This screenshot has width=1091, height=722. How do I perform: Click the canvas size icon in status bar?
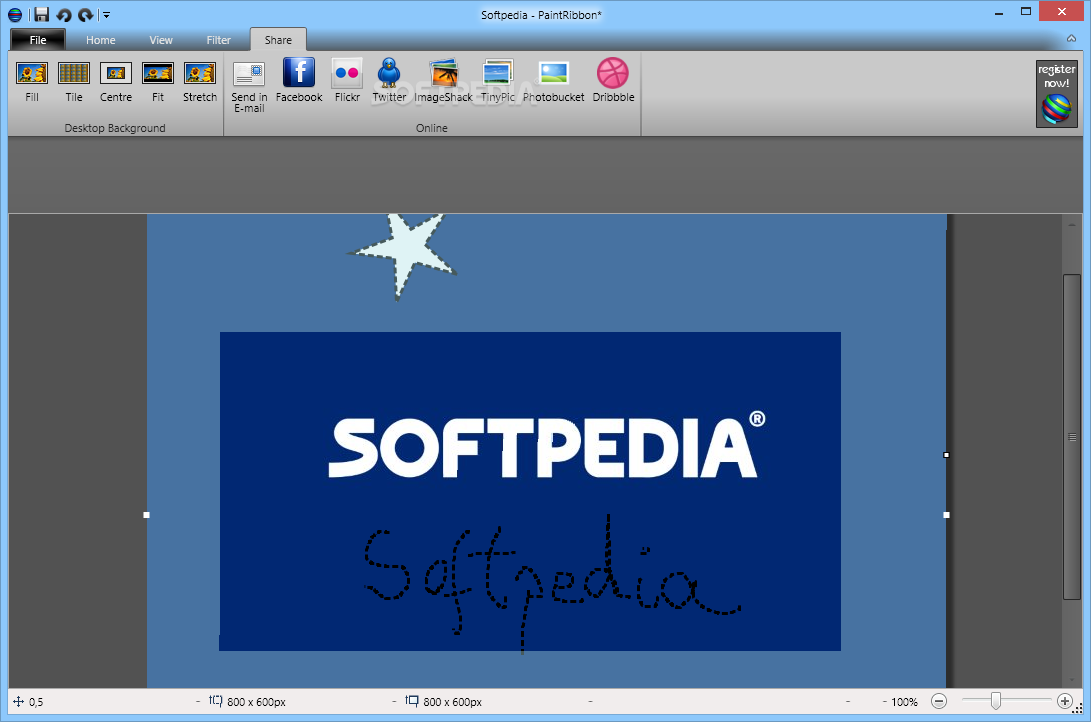click(x=412, y=700)
